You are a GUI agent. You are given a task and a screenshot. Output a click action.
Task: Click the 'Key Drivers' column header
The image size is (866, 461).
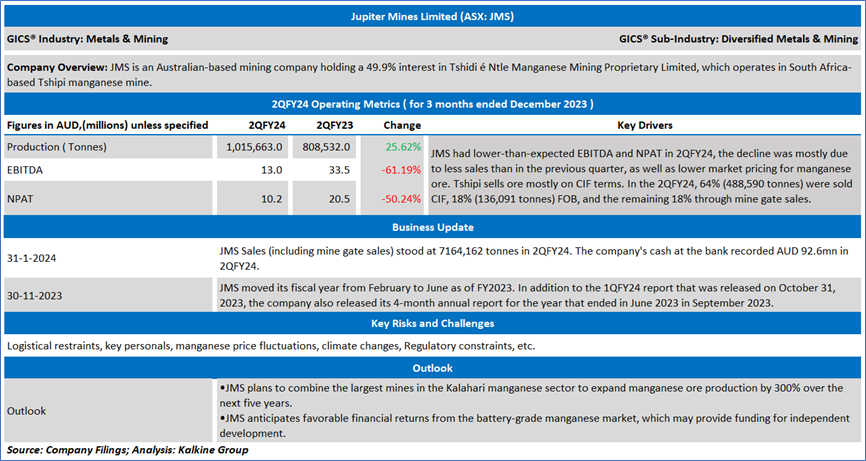pos(645,125)
